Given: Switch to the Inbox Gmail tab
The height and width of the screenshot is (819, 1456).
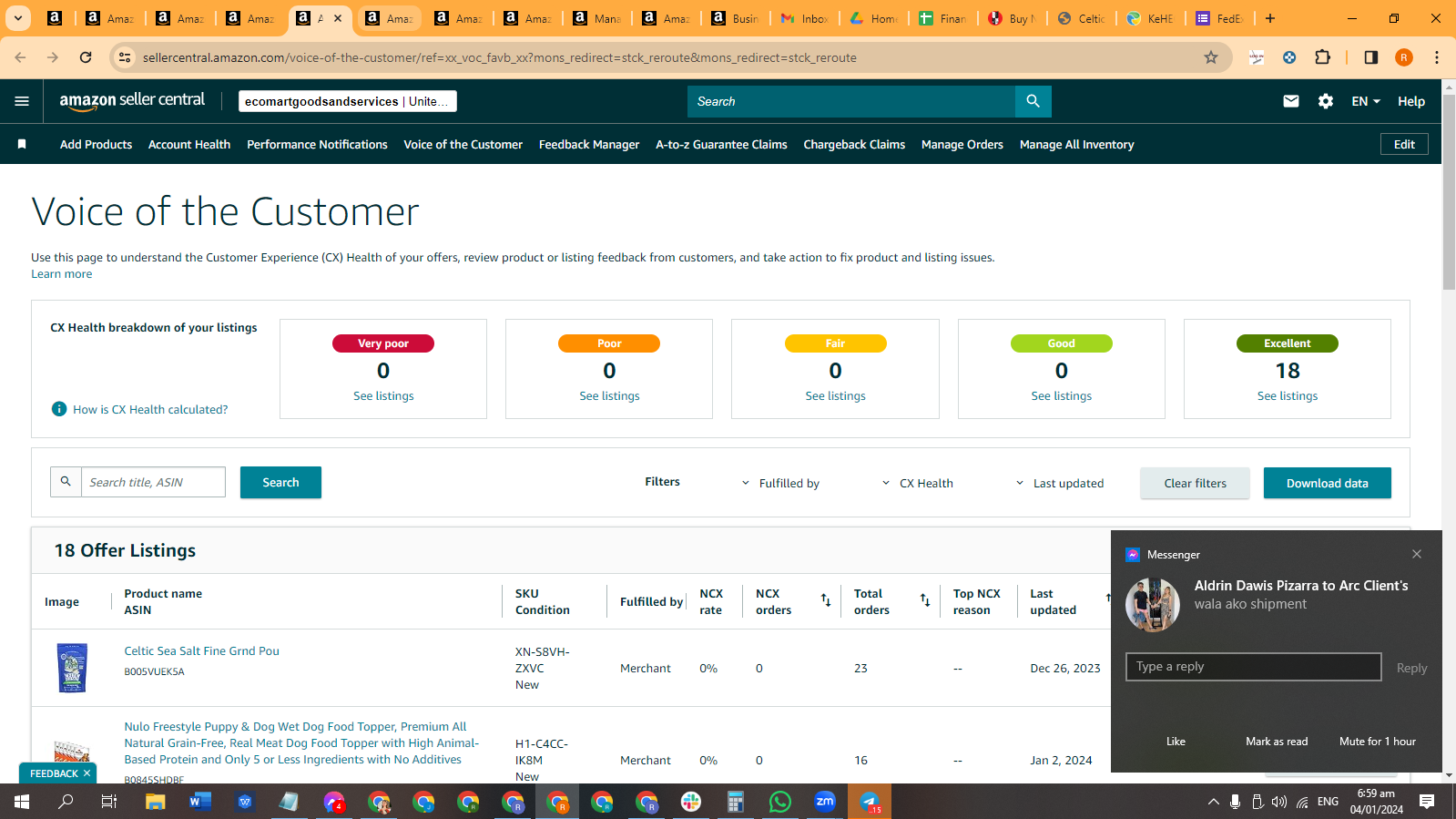Looking at the screenshot, I should click(803, 18).
